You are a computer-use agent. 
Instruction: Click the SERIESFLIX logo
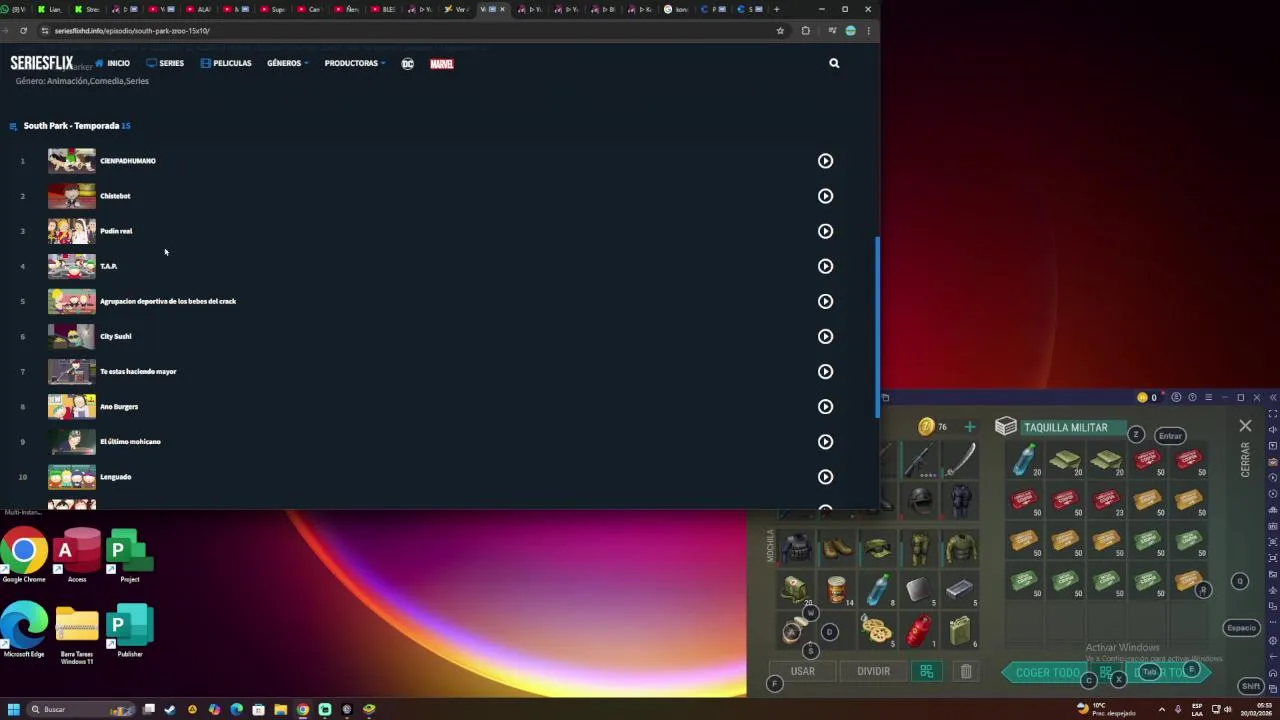(42, 63)
